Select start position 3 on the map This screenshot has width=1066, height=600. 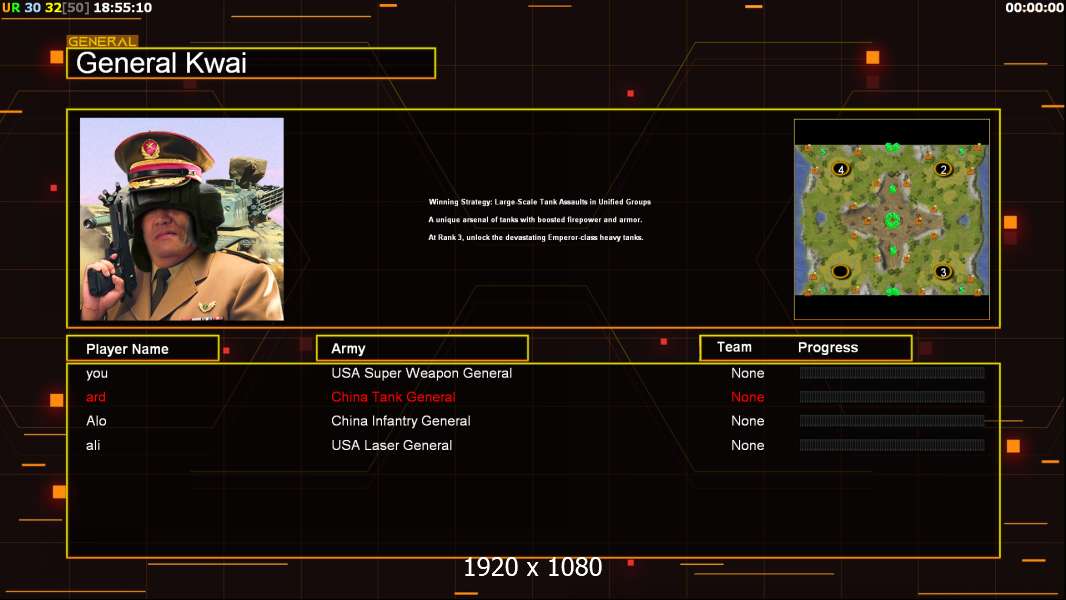click(943, 272)
